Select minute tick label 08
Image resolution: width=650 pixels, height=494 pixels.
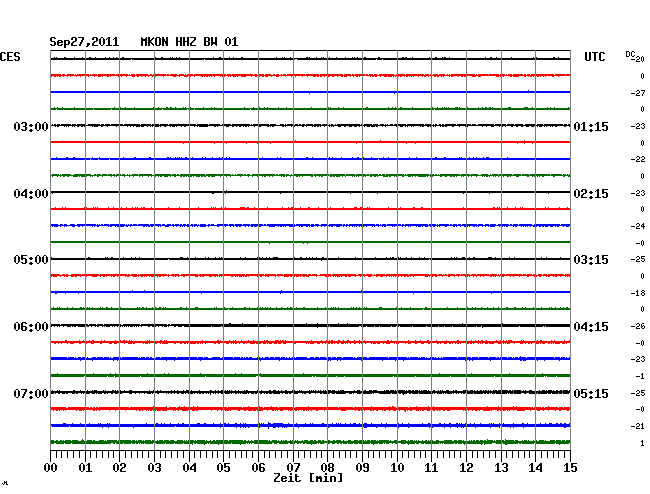click(327, 468)
